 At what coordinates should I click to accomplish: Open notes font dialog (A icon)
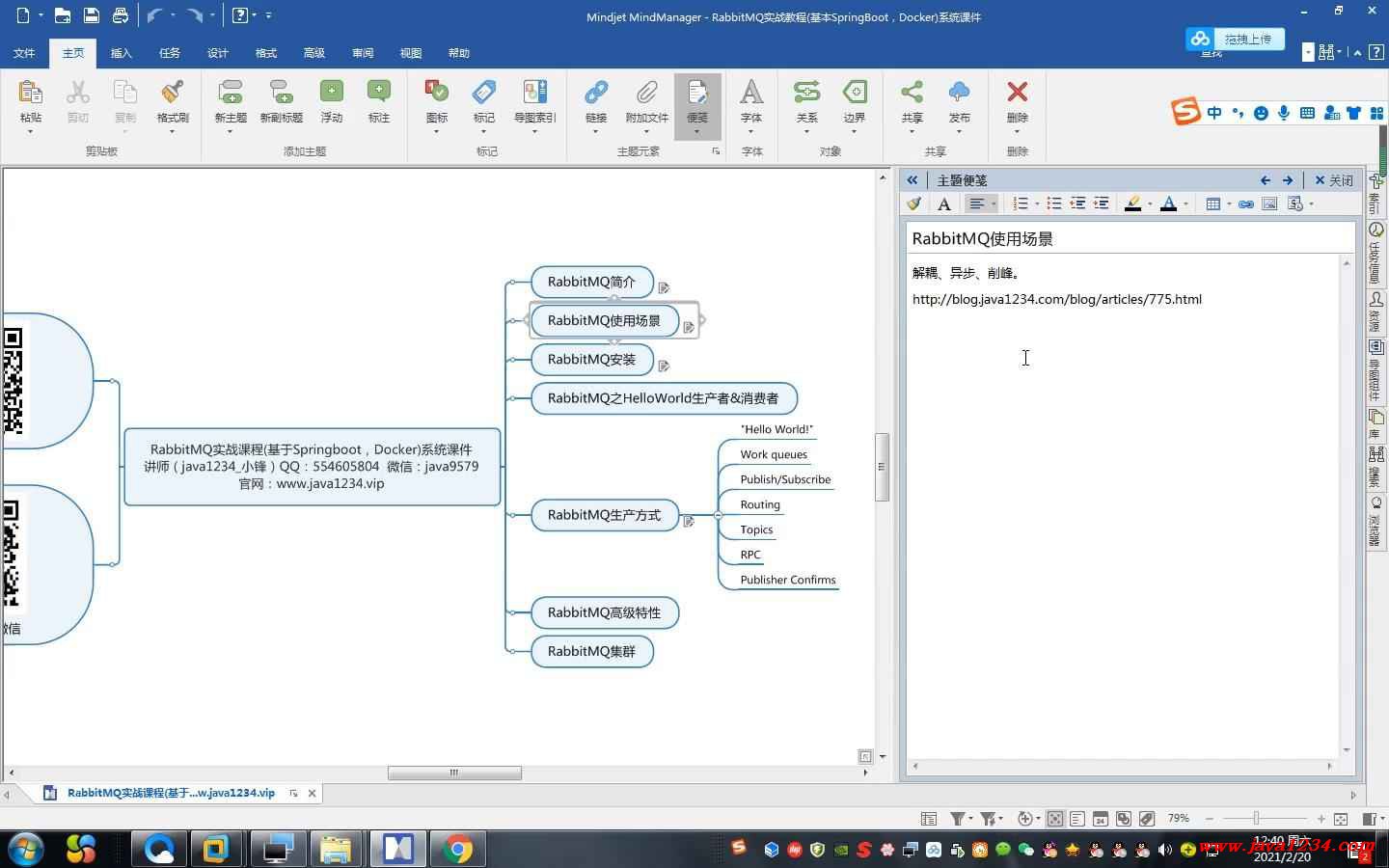pyautogui.click(x=944, y=203)
